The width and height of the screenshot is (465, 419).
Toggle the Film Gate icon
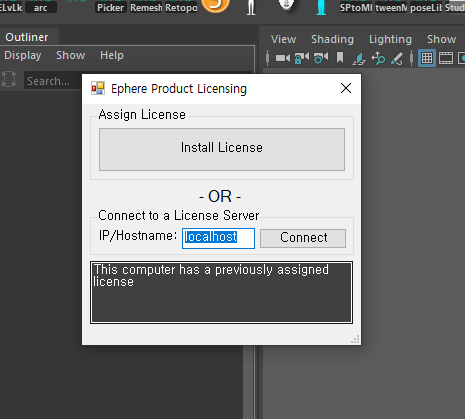tap(446, 58)
